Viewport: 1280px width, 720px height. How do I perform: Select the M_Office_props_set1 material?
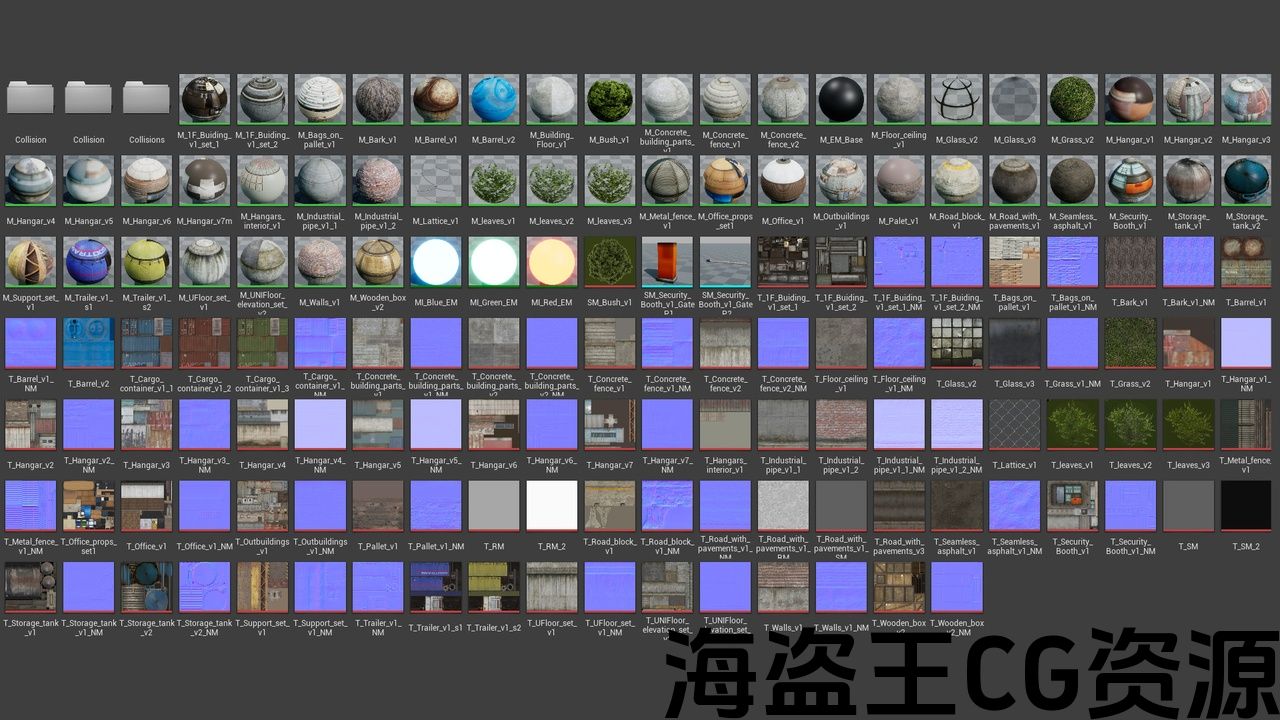pyautogui.click(x=726, y=180)
